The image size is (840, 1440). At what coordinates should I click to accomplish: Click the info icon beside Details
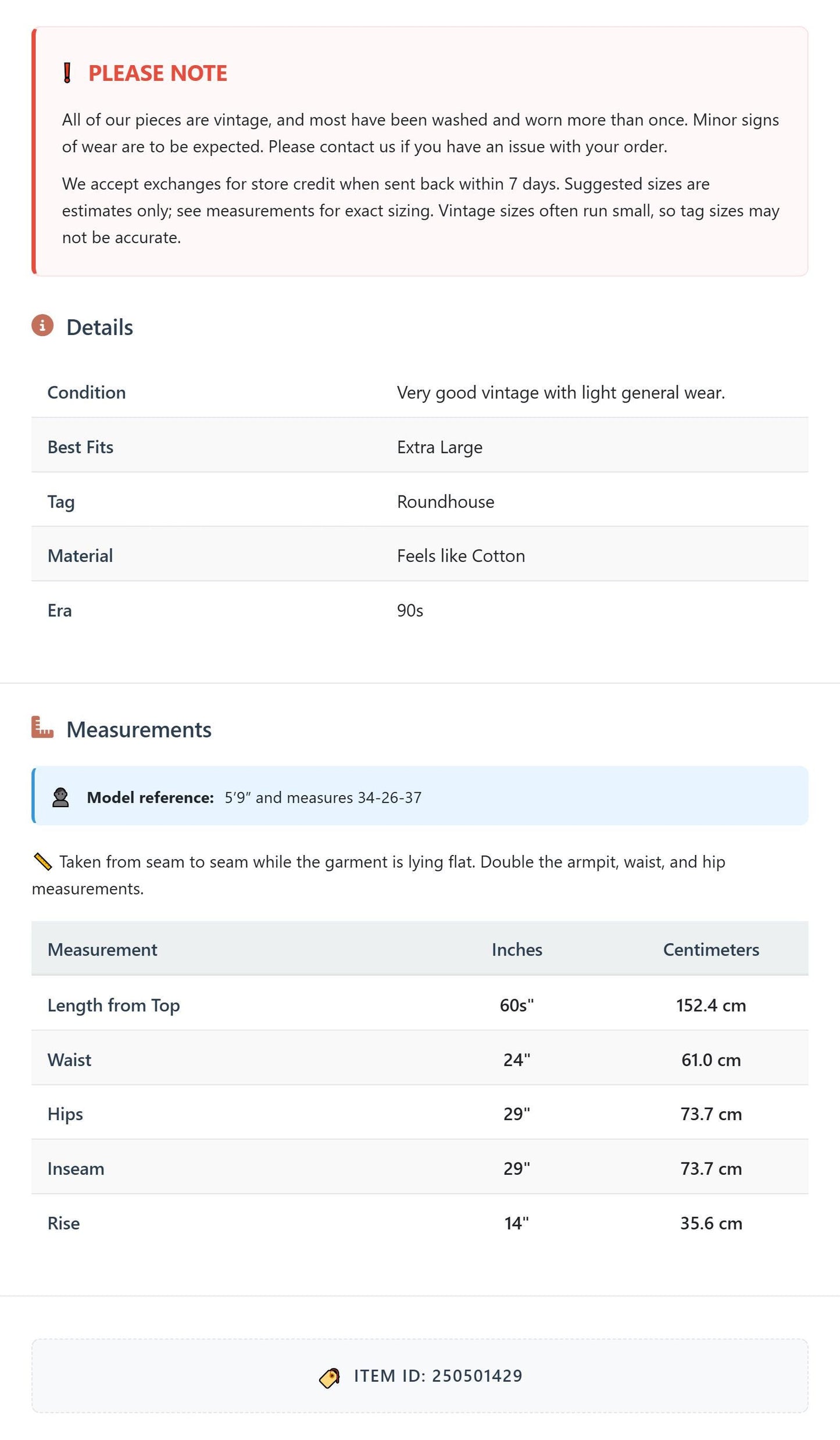coord(42,326)
